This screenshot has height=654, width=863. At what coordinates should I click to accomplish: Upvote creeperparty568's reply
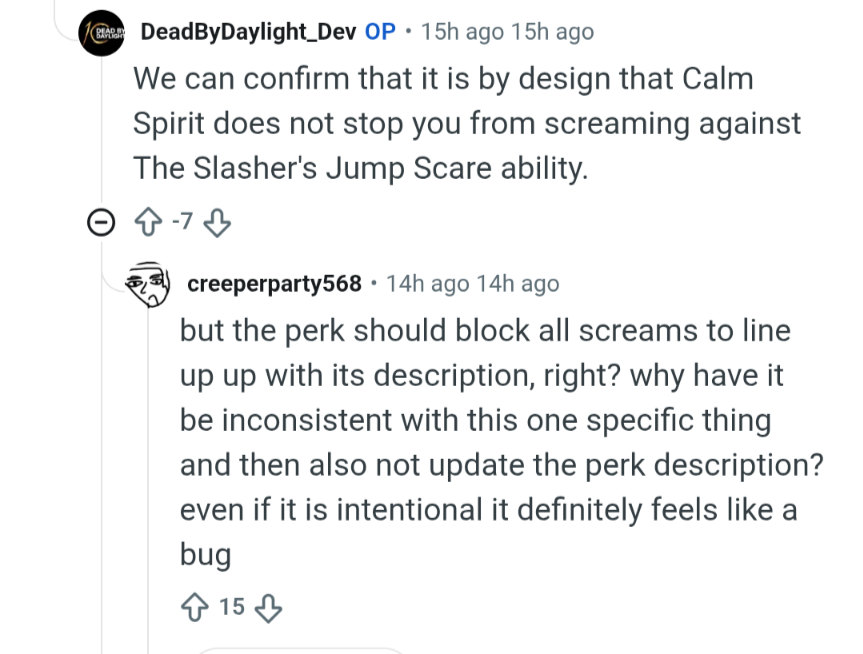click(194, 607)
